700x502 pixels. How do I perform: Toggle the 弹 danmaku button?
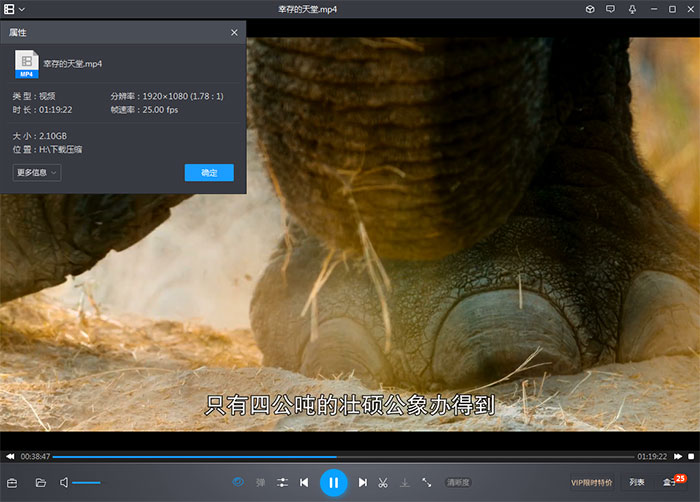tap(260, 483)
